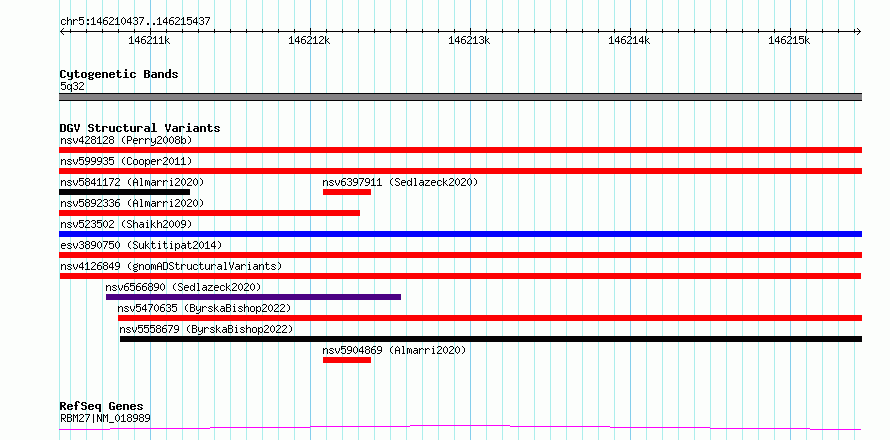The height and width of the screenshot is (440, 890).
Task: Open variant esv3890750 (Suktitipat2014) label
Action: coord(141,245)
